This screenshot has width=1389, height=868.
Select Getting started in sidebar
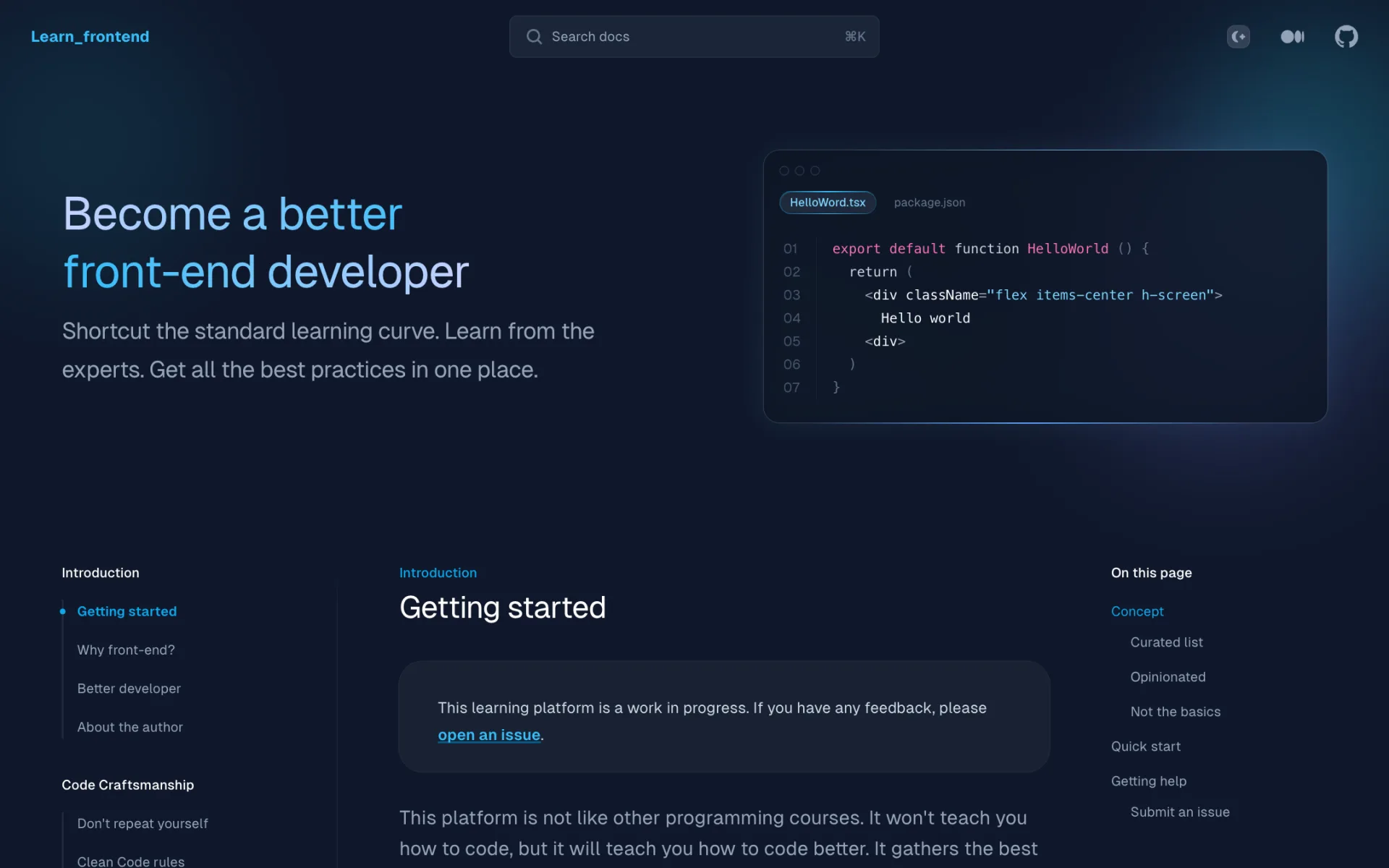(127, 611)
